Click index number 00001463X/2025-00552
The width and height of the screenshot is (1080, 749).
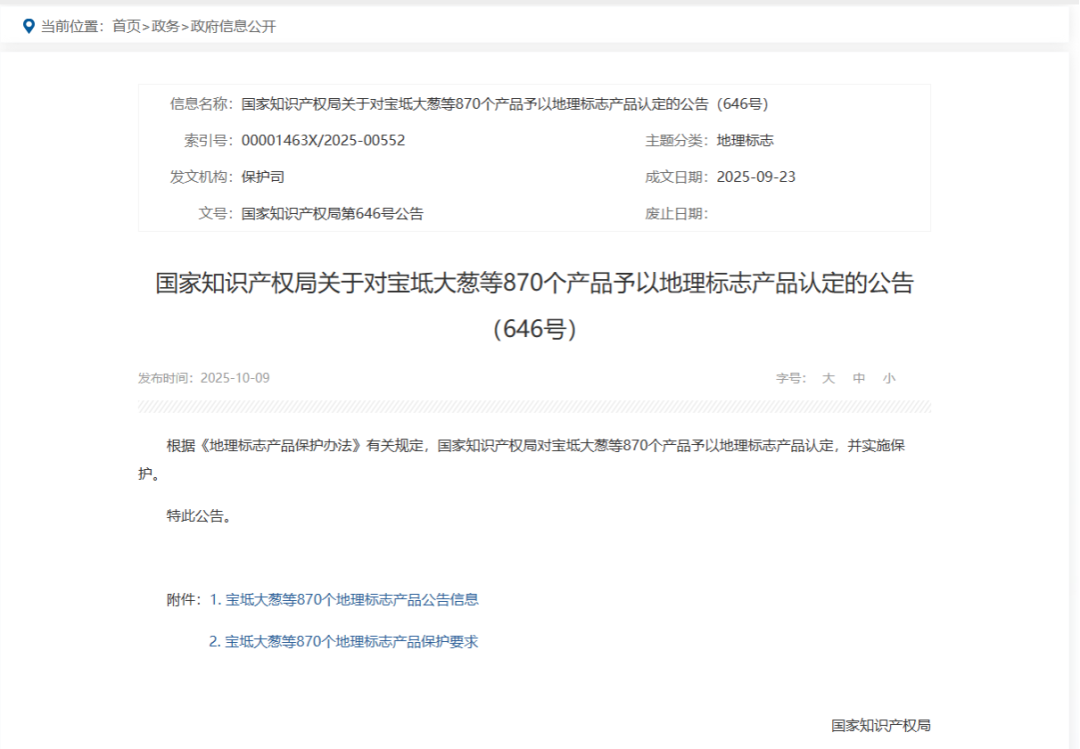click(x=323, y=141)
